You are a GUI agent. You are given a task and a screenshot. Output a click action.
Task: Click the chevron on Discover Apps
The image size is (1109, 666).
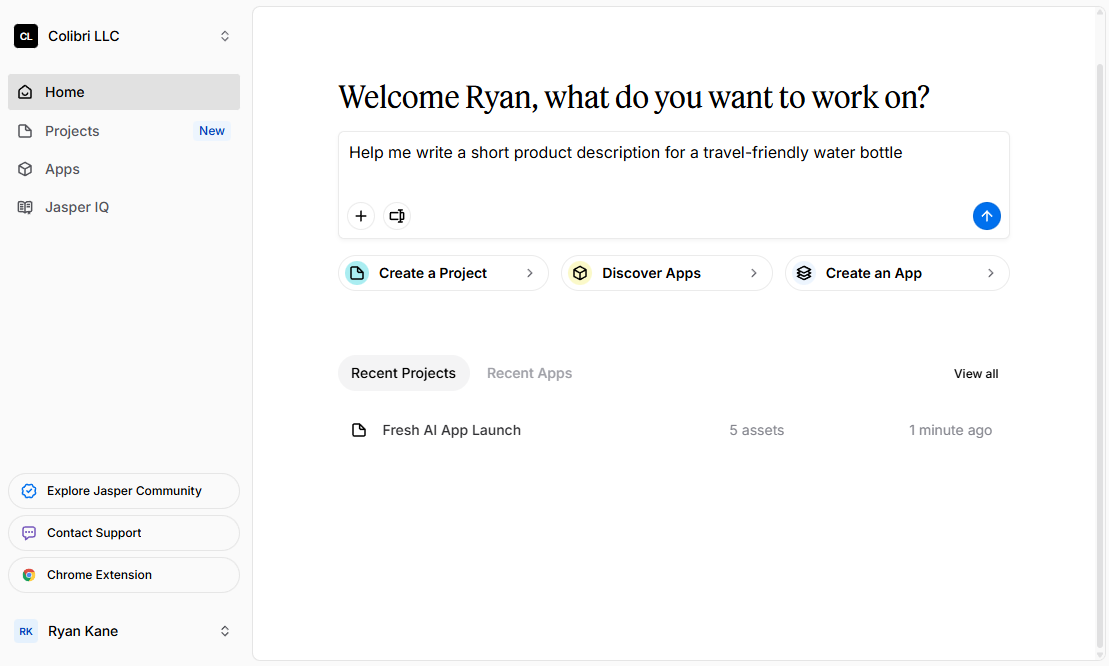pyautogui.click(x=753, y=273)
